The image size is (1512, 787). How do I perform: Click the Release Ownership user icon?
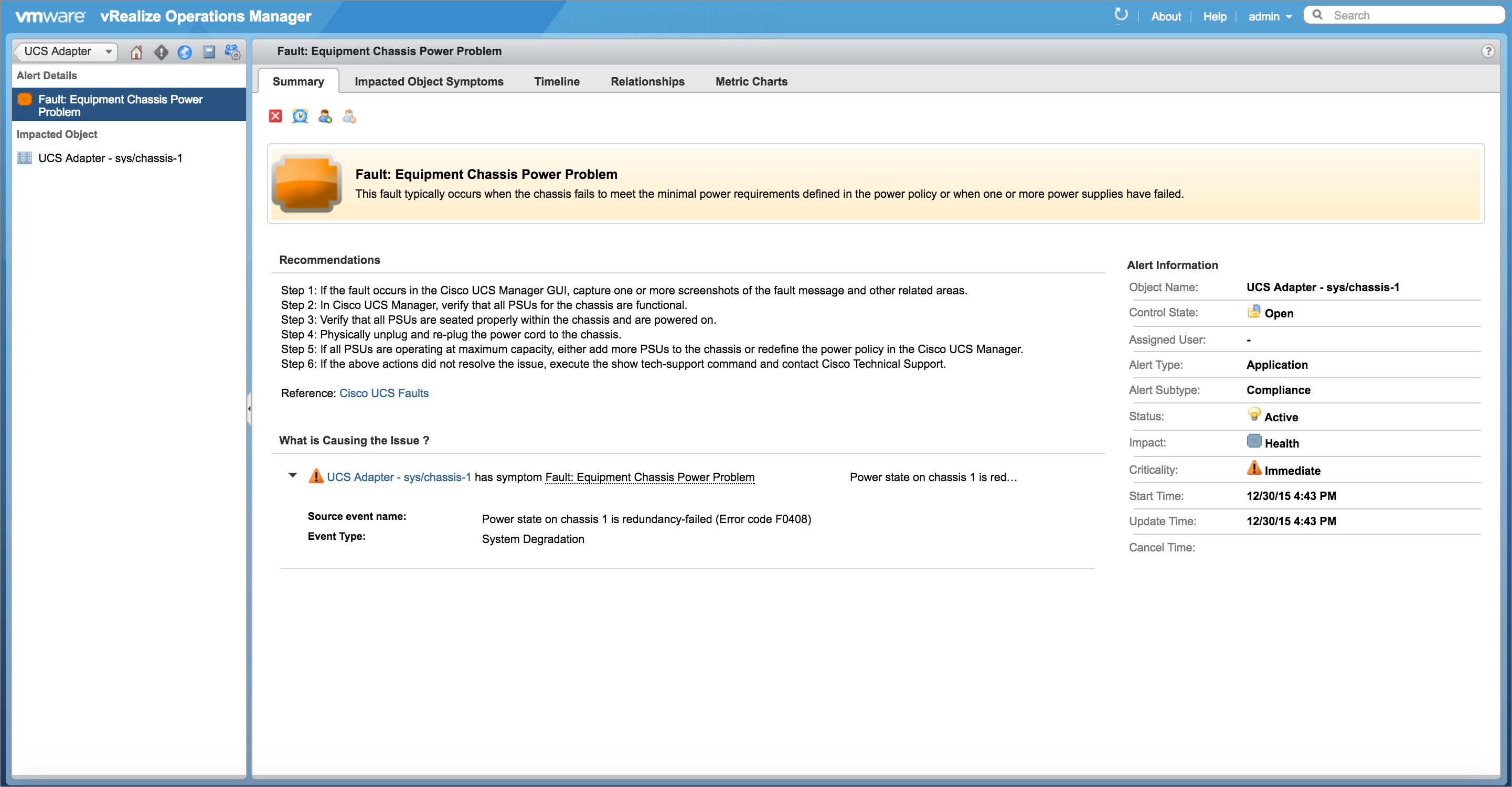pyautogui.click(x=349, y=116)
